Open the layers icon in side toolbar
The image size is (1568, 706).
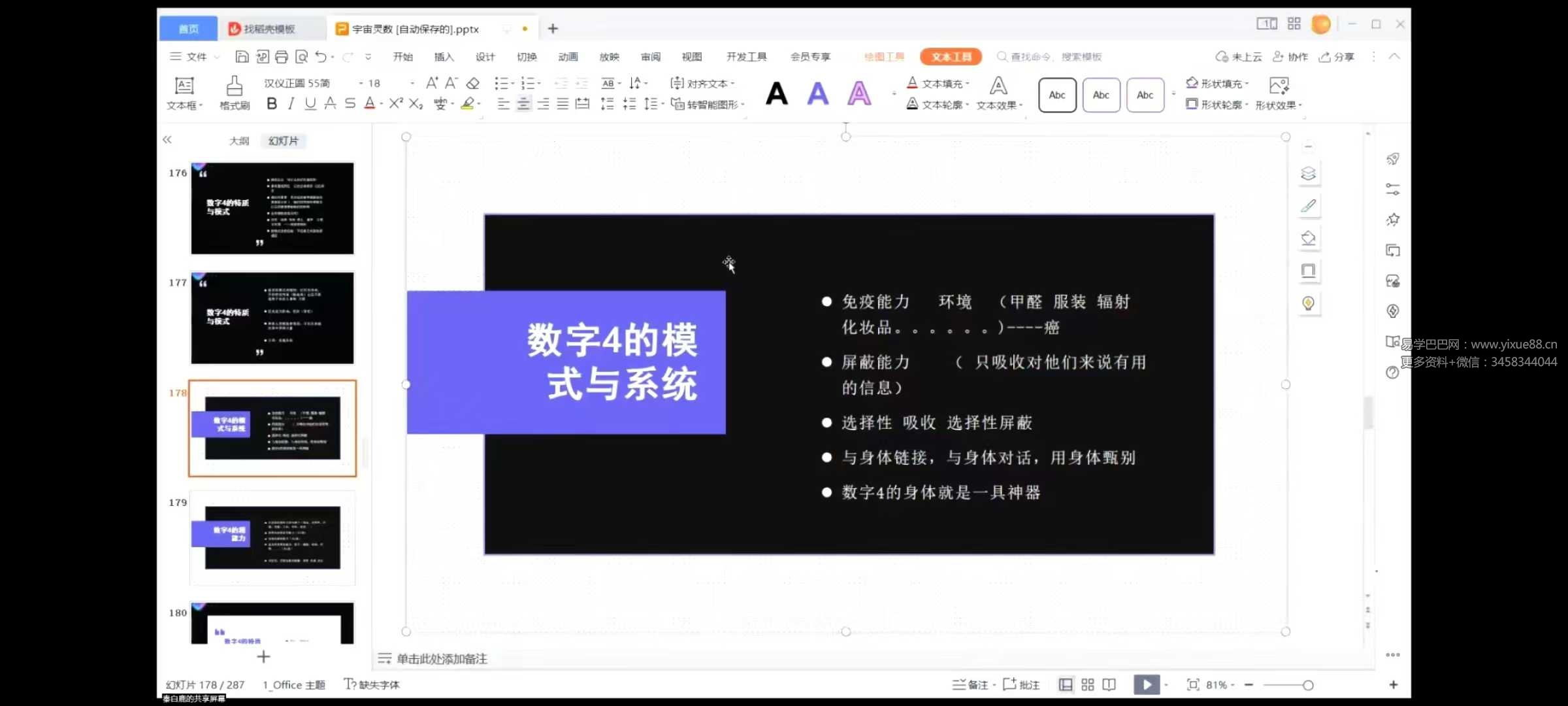pyautogui.click(x=1308, y=174)
